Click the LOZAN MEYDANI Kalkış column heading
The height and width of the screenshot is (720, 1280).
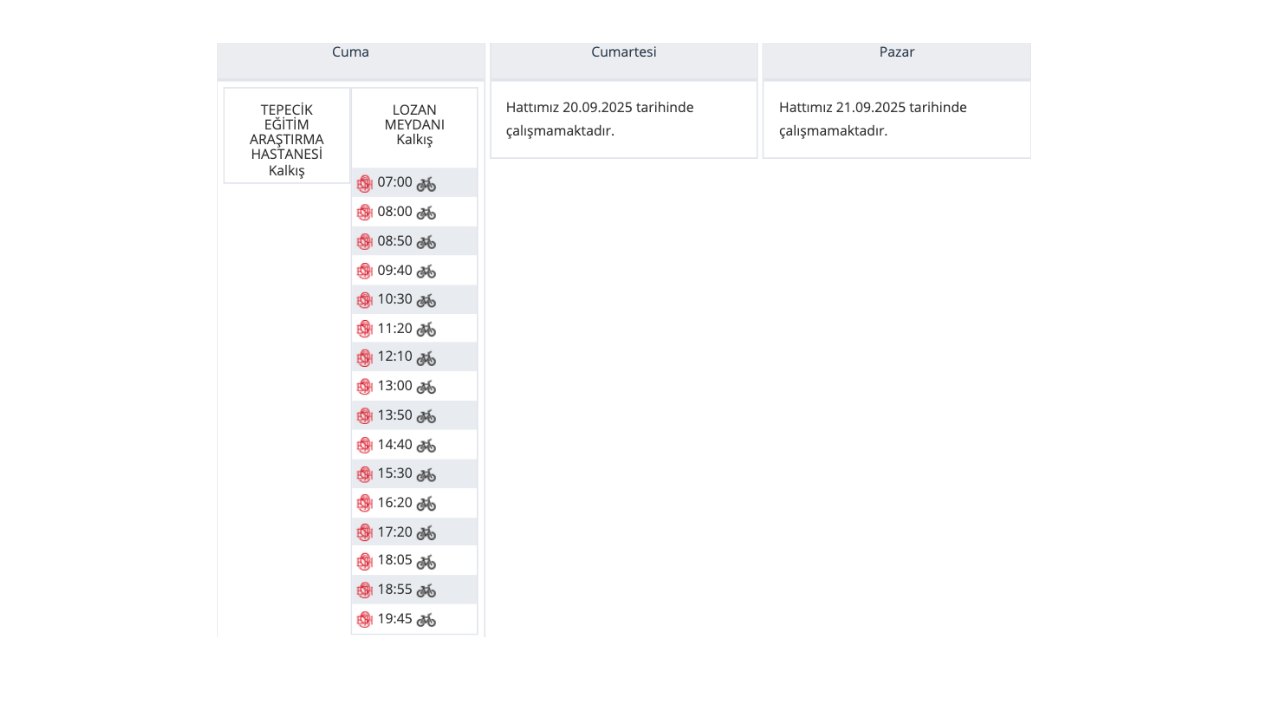click(415, 125)
